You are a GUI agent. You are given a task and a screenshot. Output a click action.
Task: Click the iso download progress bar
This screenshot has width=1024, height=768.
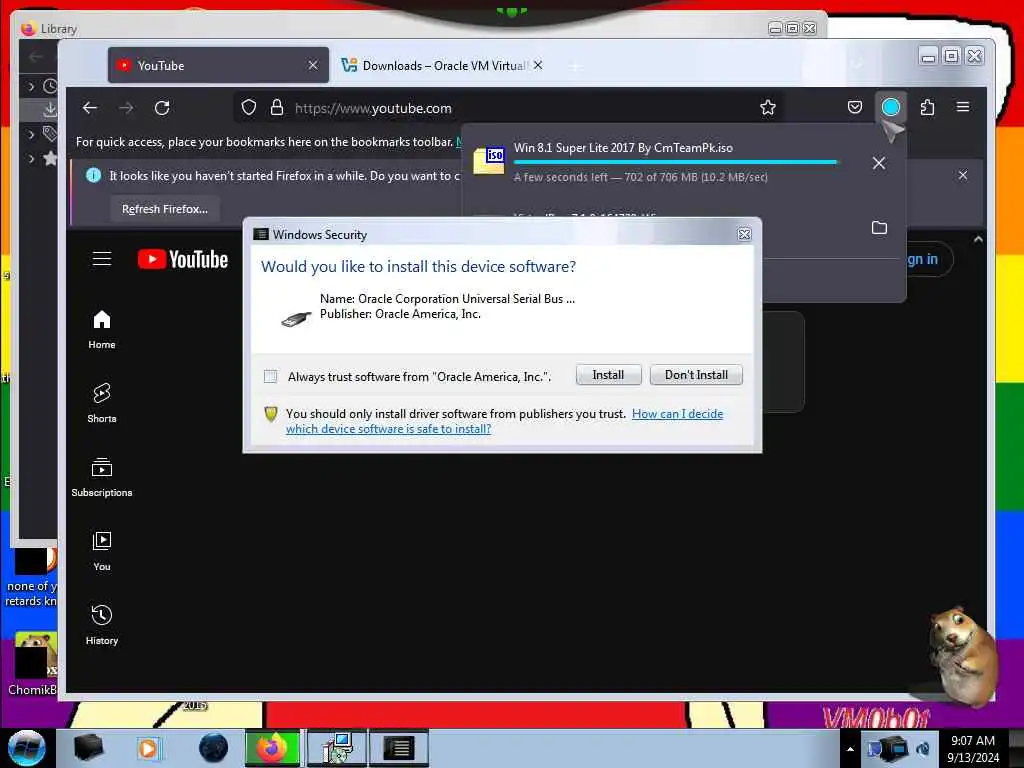675,162
